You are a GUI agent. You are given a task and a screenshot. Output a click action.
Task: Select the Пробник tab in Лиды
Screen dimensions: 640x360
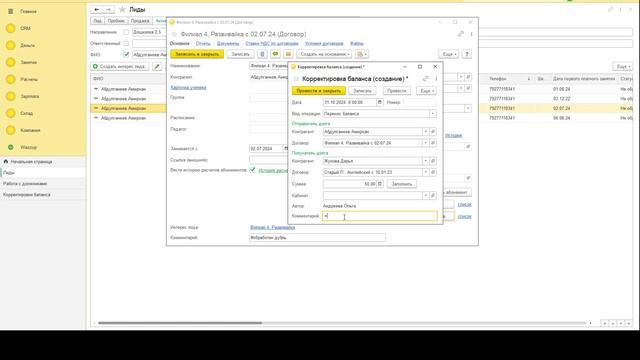point(116,21)
